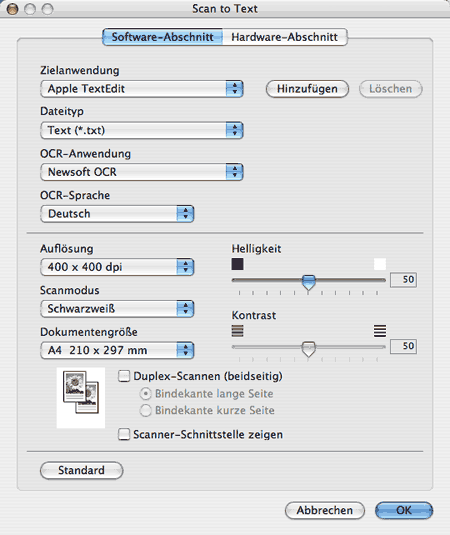Select Bindekante kurze Seite radio button
Screen dimensions: 450x535
pos(145,410)
